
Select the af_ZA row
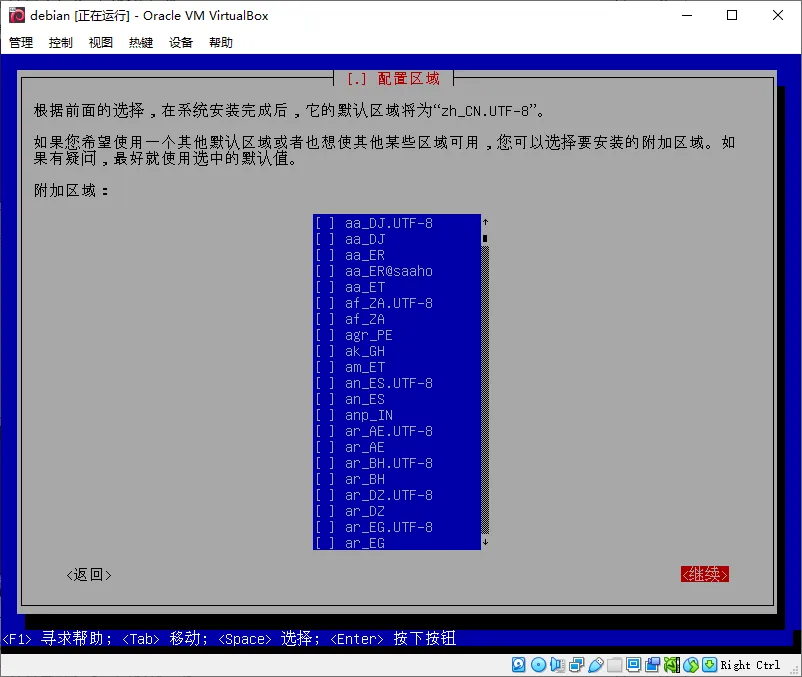click(x=396, y=319)
